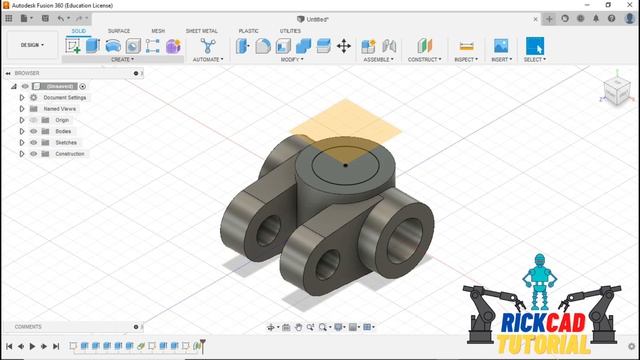Switch to the SHEET METAL tab
This screenshot has width=640, height=360.
pyautogui.click(x=202, y=31)
